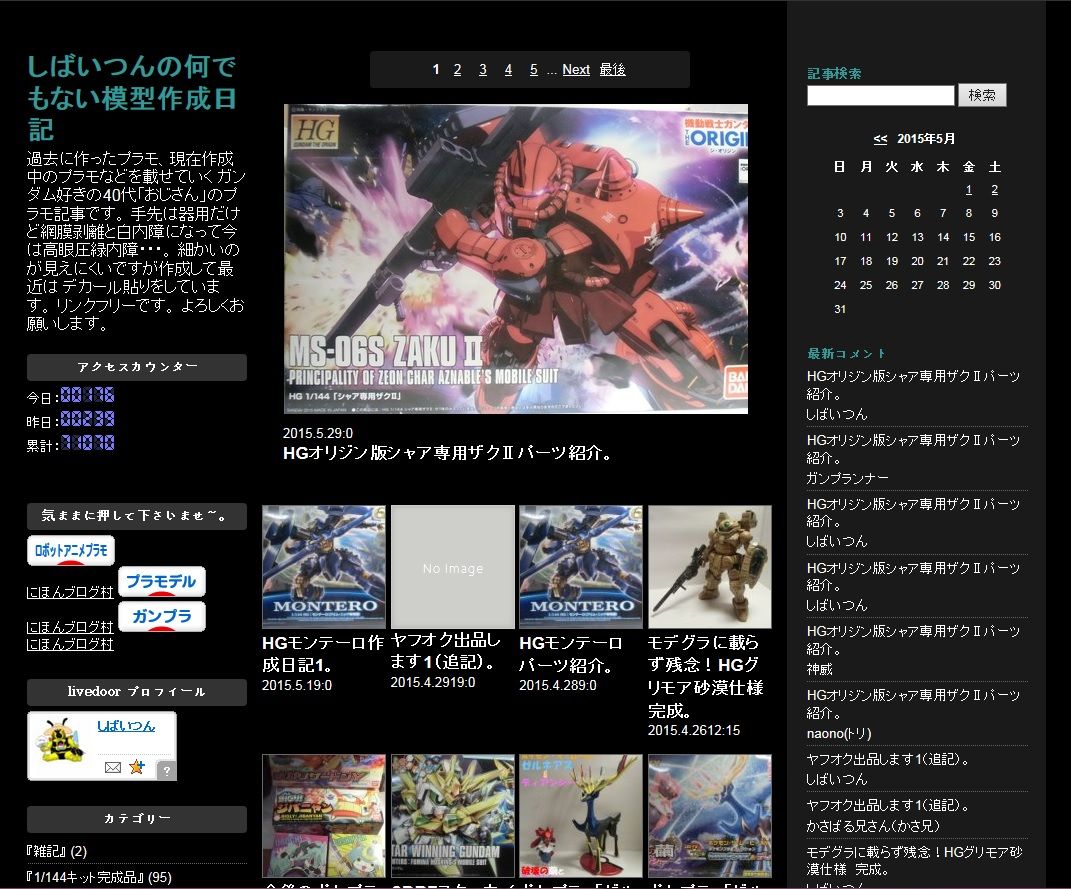1071x889 pixels.
Task: Open comment by ガンプランナー
Action: tap(913, 449)
